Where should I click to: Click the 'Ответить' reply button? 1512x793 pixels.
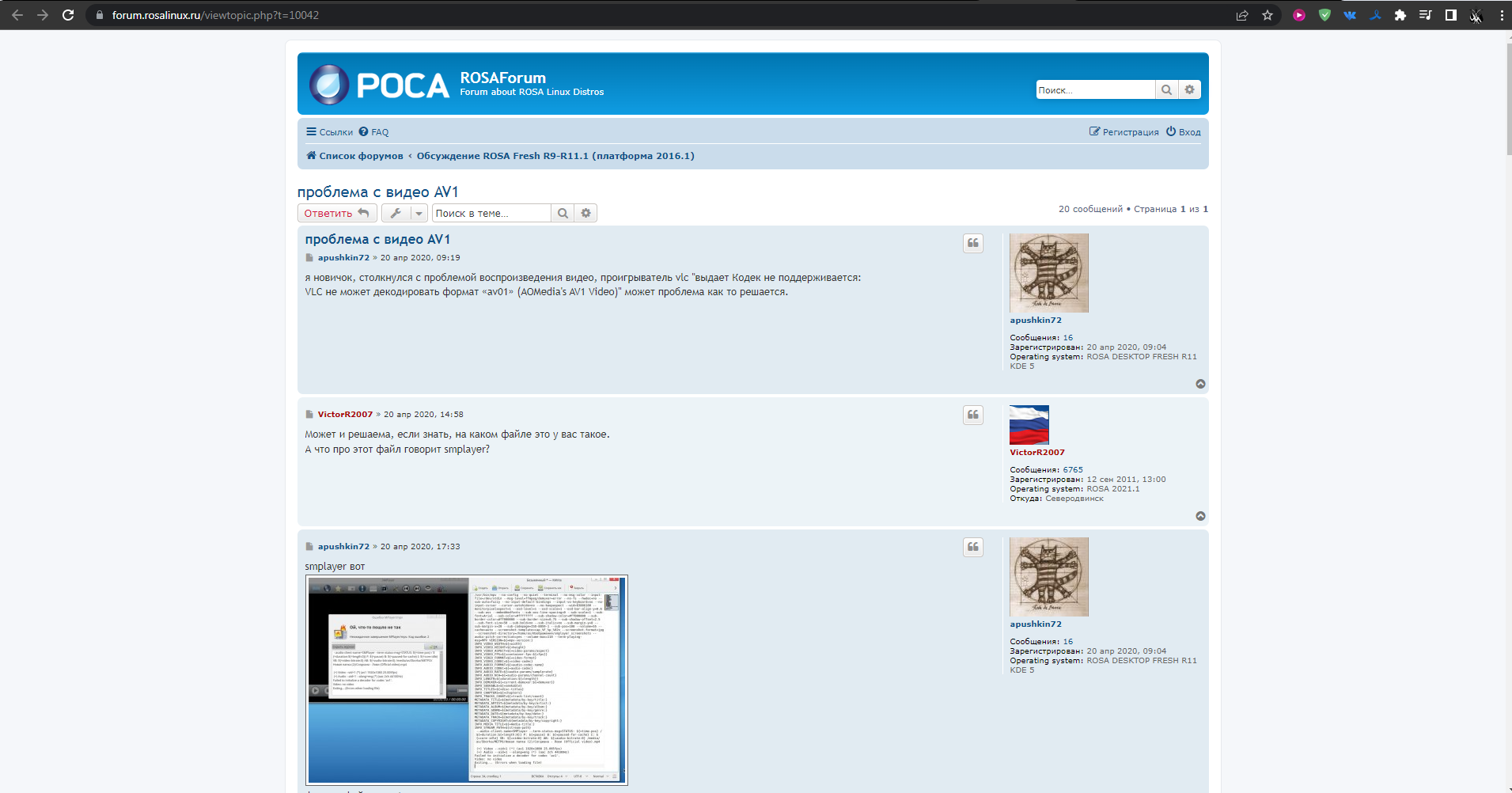click(337, 213)
